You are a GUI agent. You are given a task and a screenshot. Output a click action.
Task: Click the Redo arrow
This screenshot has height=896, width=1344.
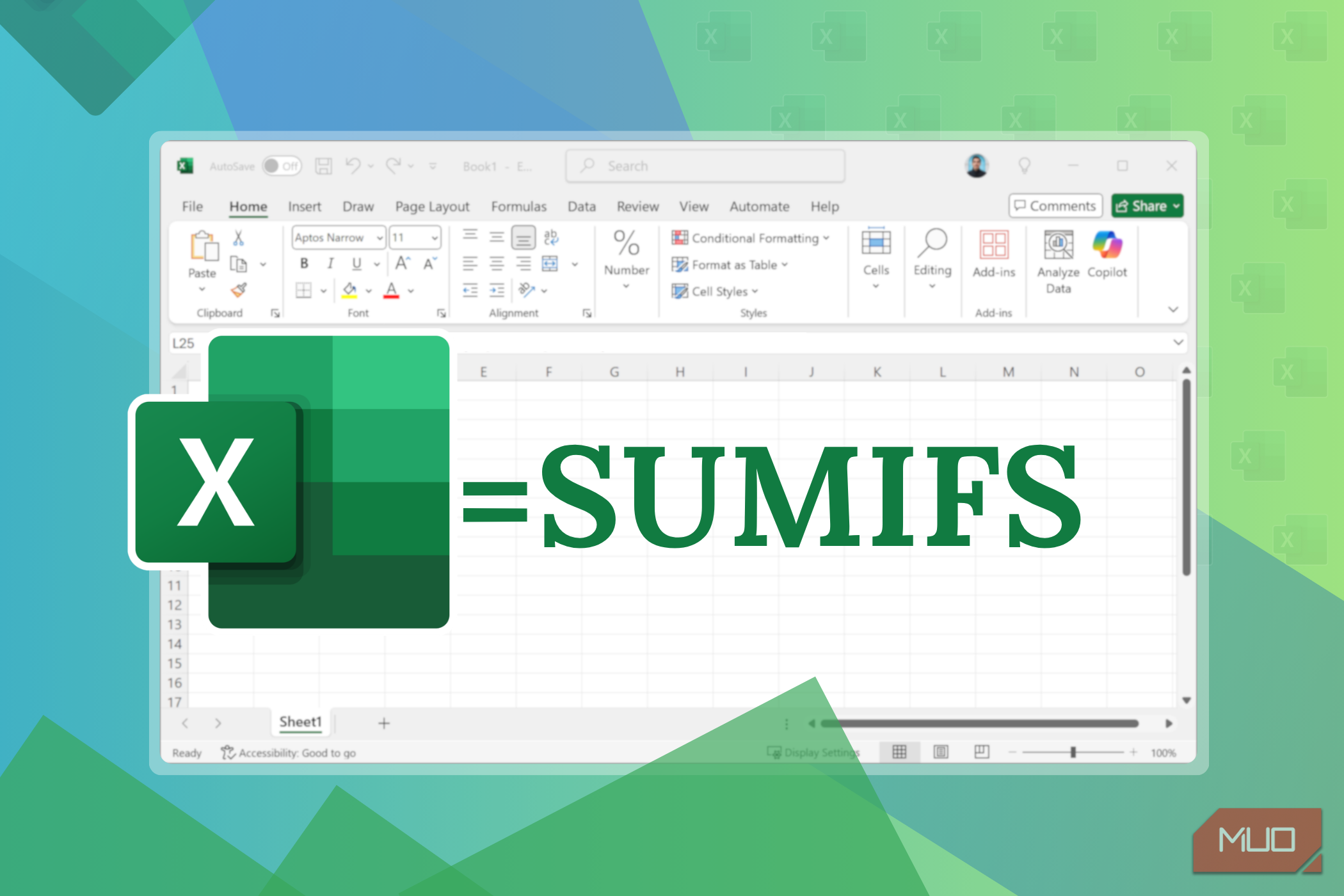(393, 166)
